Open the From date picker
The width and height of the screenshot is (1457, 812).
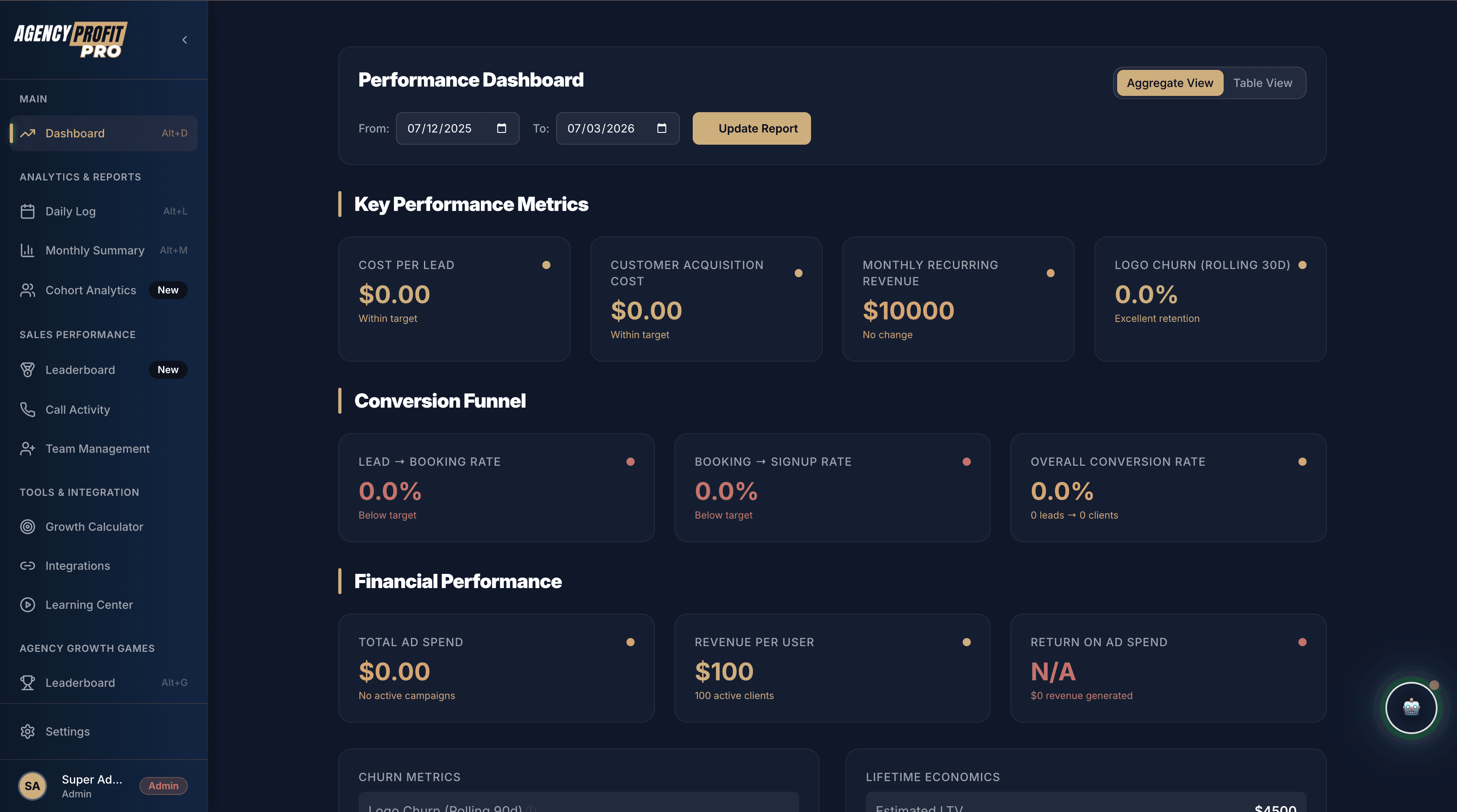[501, 128]
